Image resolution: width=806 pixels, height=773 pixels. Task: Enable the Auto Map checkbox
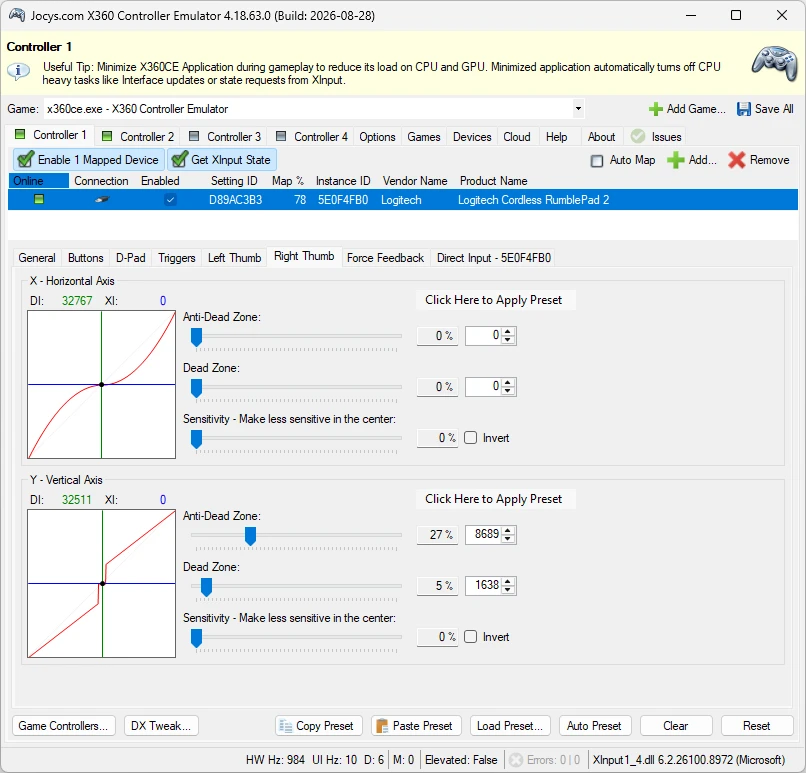597,161
